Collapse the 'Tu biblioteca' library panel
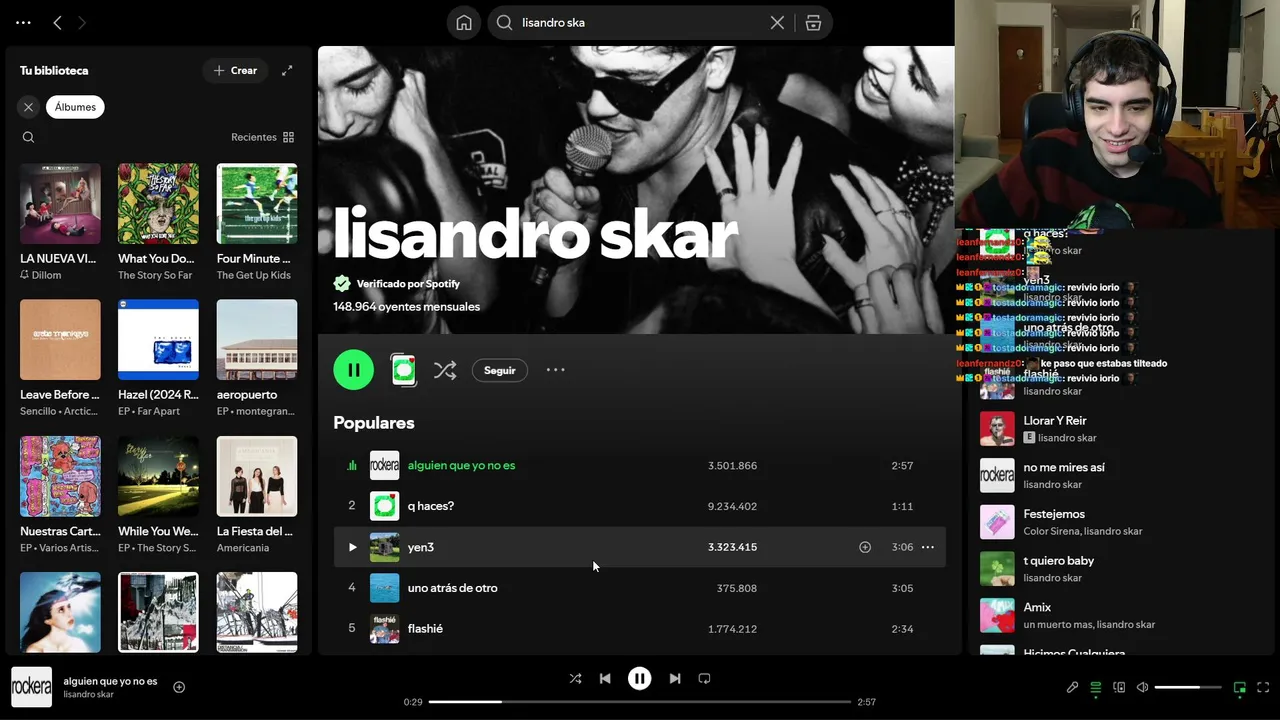Viewport: 1280px width, 720px height. coord(54,70)
